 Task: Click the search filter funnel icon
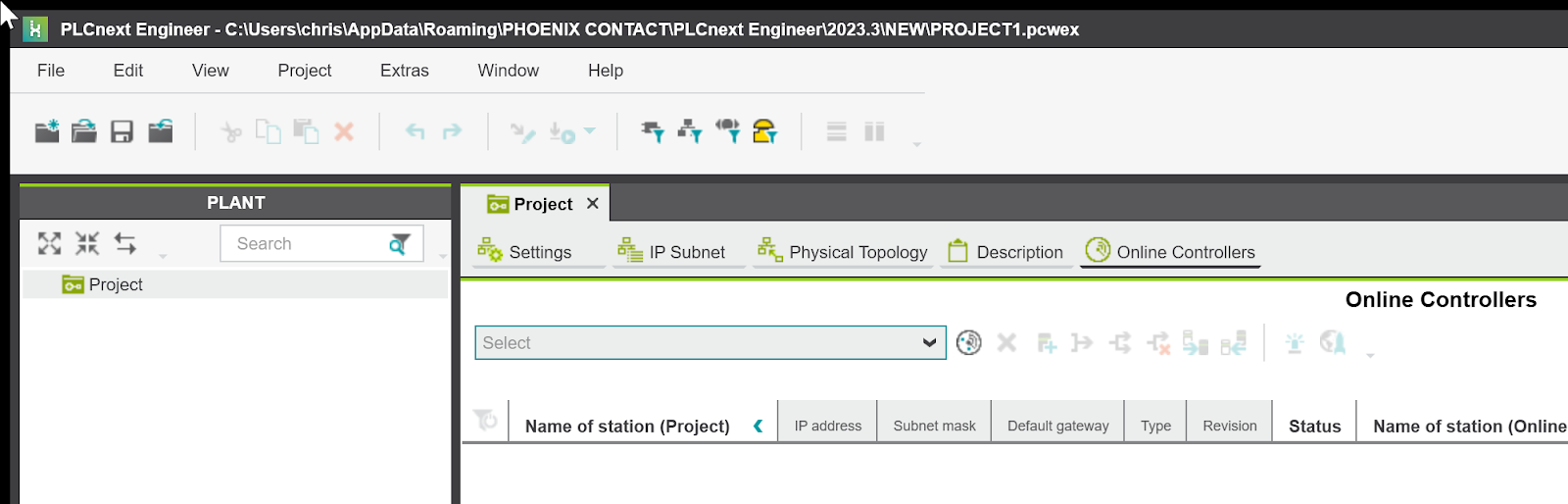[x=399, y=244]
